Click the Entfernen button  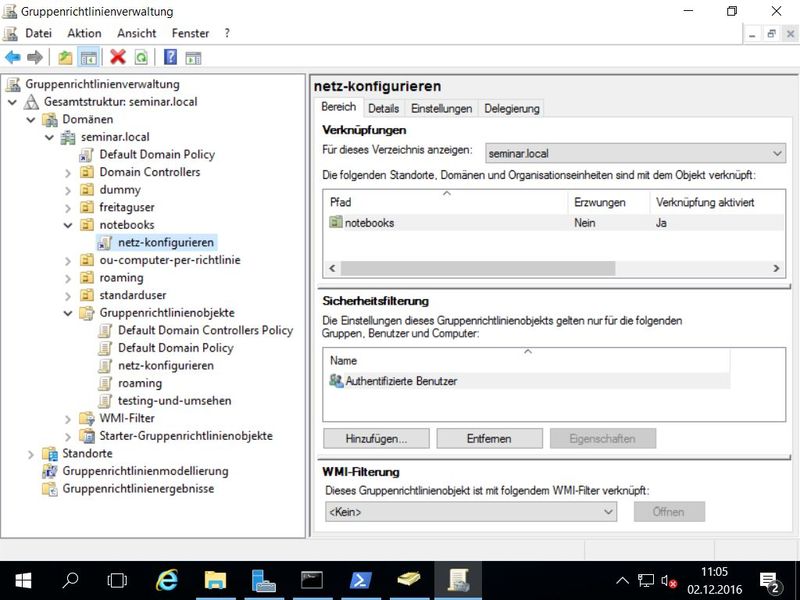tap(489, 439)
